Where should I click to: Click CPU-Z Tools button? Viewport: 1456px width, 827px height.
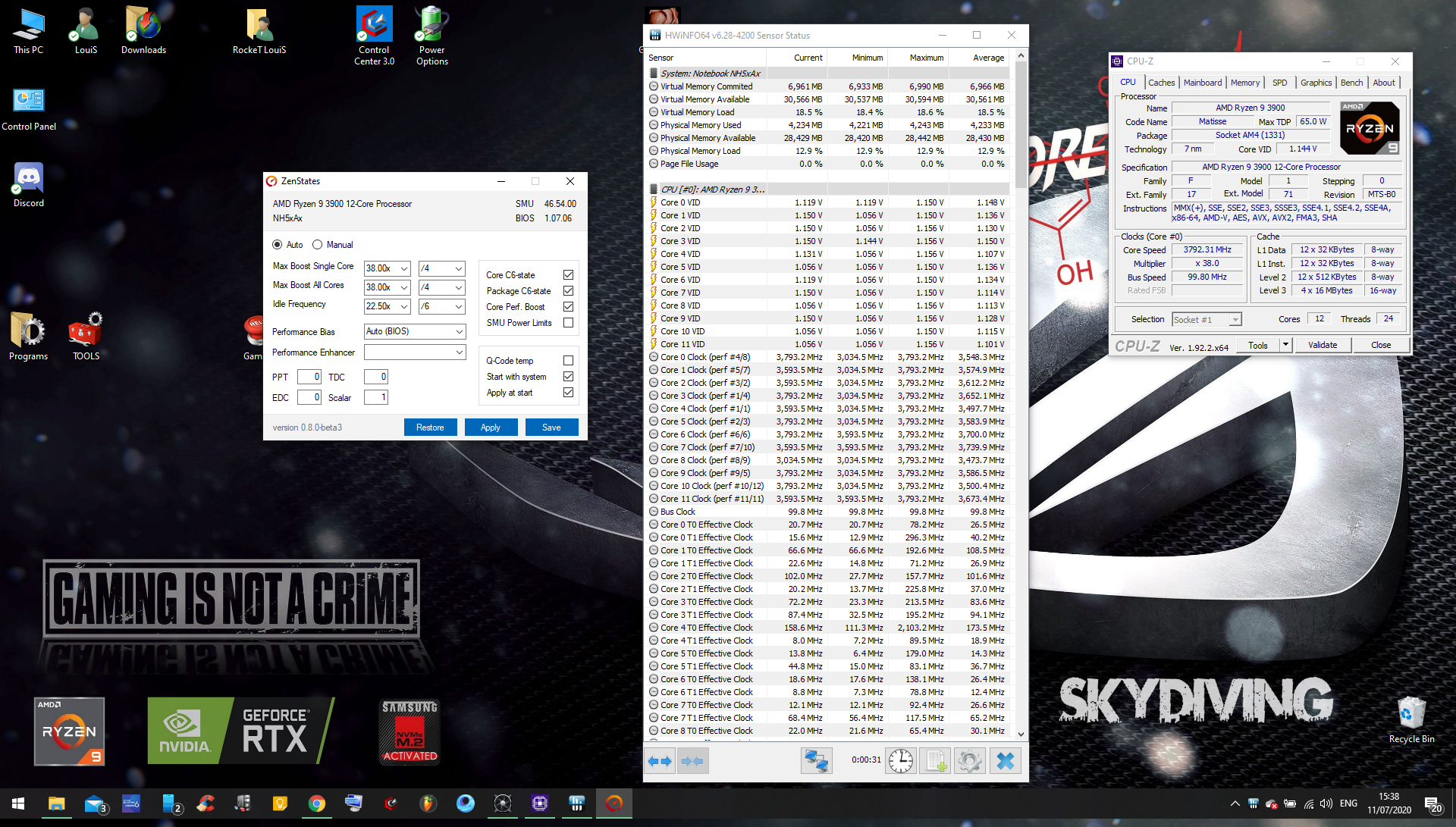(x=1258, y=345)
